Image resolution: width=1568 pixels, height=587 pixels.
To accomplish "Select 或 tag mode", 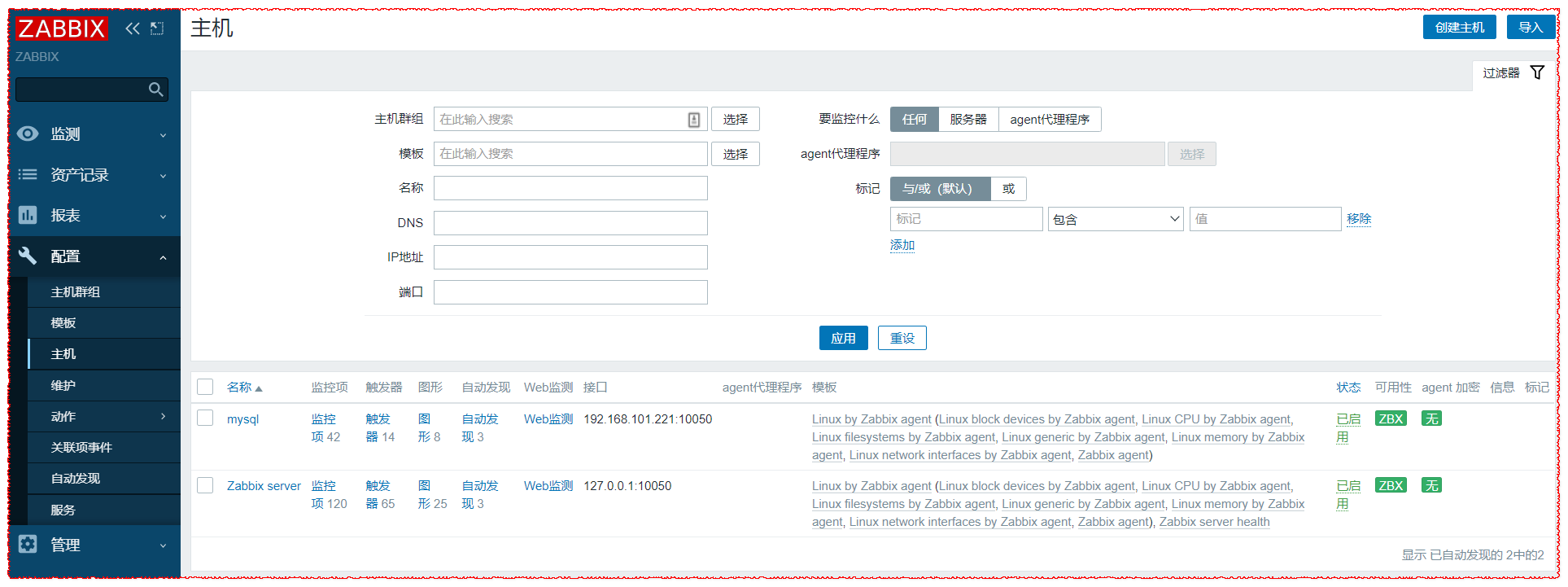I will pos(1008,189).
